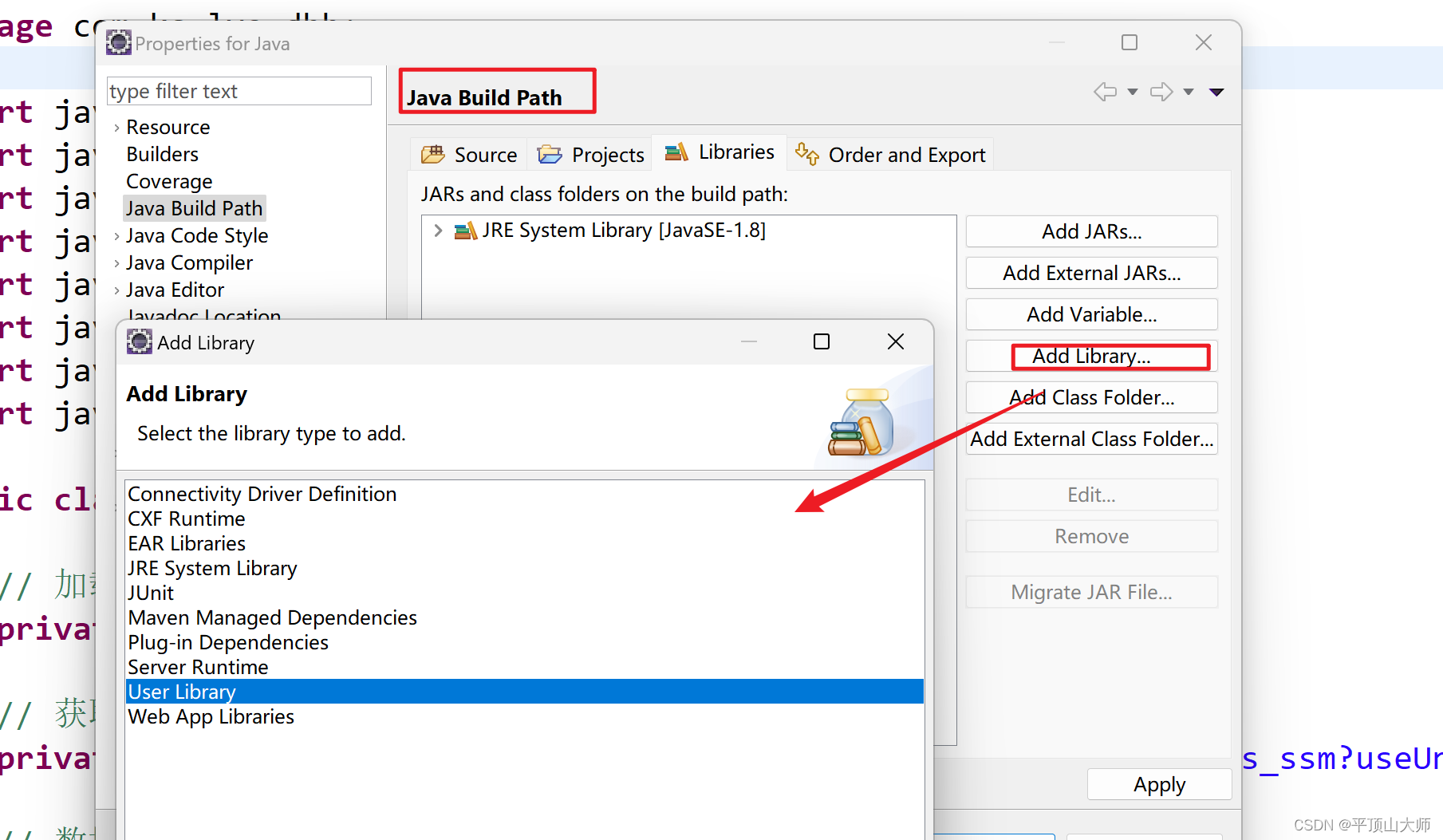Click the Migrate JAR File button
The width and height of the screenshot is (1443, 840).
pos(1090,592)
